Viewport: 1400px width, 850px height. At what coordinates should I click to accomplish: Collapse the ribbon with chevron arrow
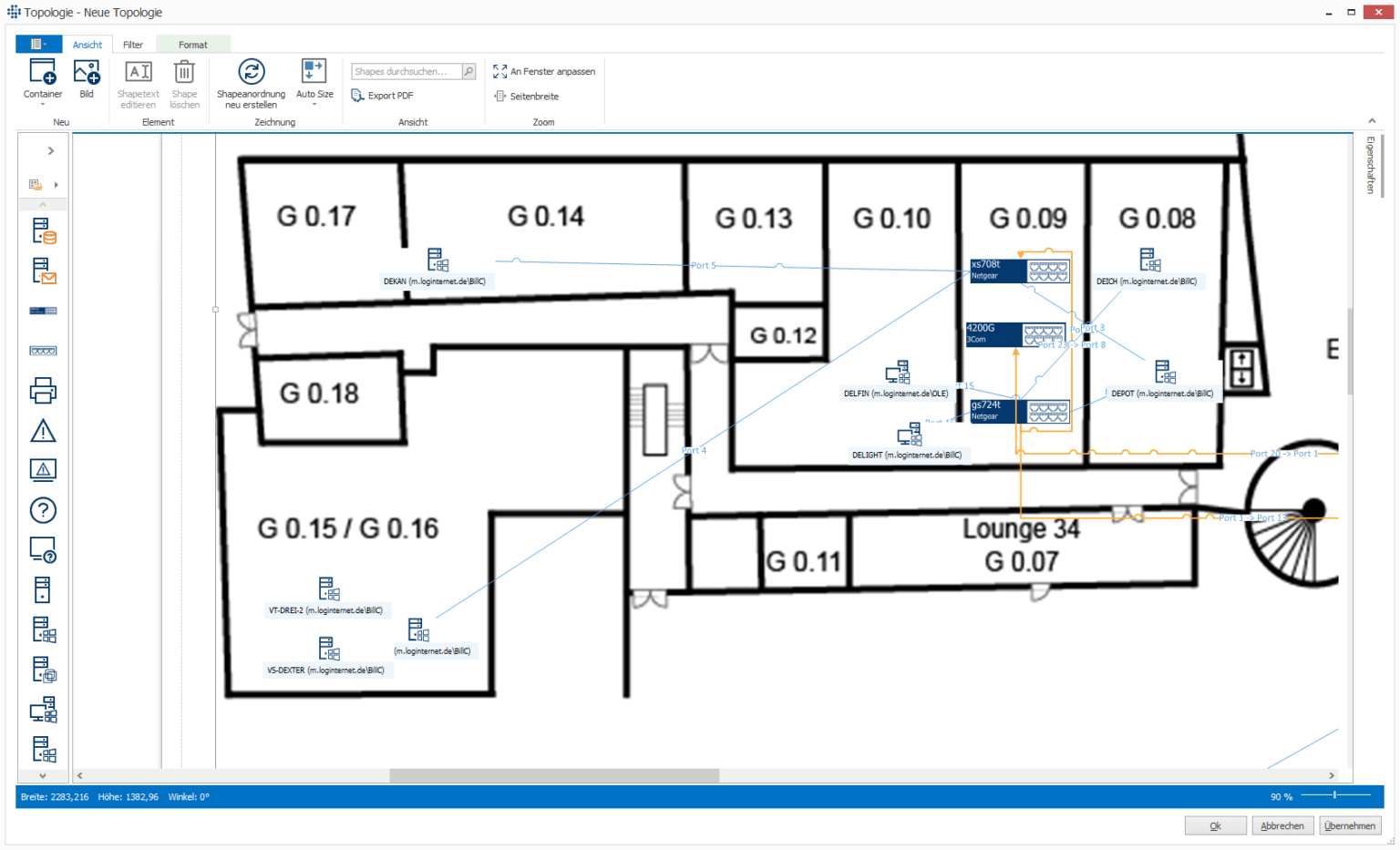pos(1372,121)
